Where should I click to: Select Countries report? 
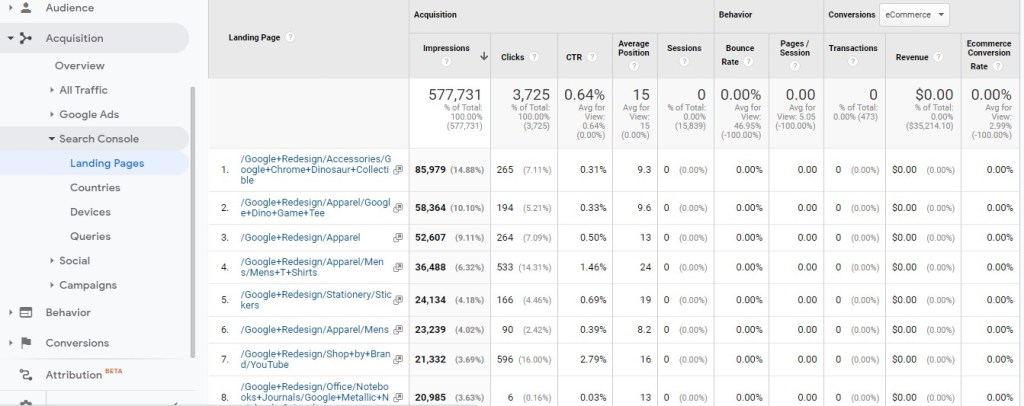tap(95, 187)
